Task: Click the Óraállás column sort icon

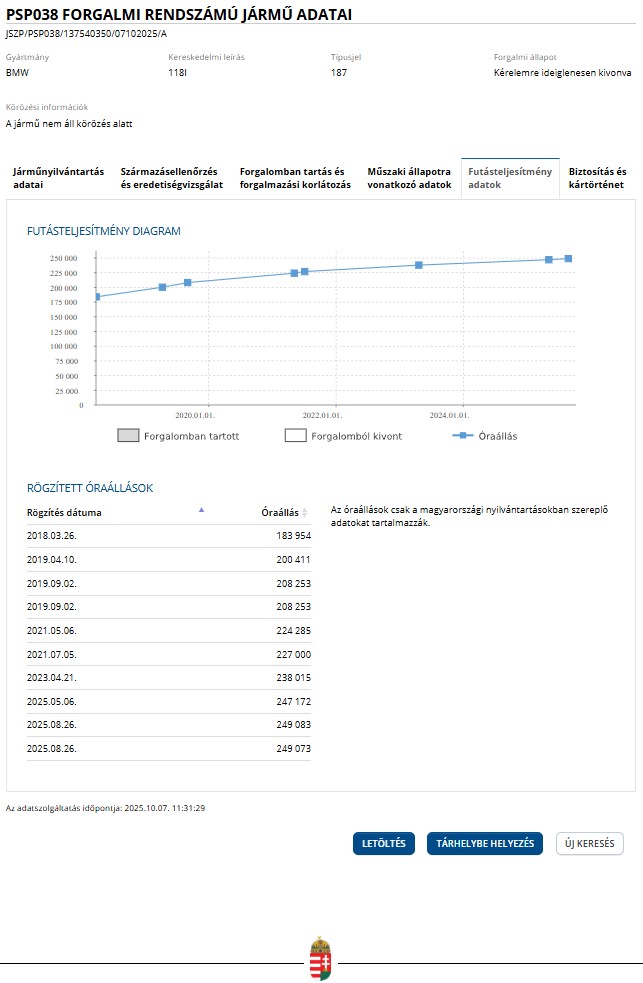Action: tap(305, 512)
